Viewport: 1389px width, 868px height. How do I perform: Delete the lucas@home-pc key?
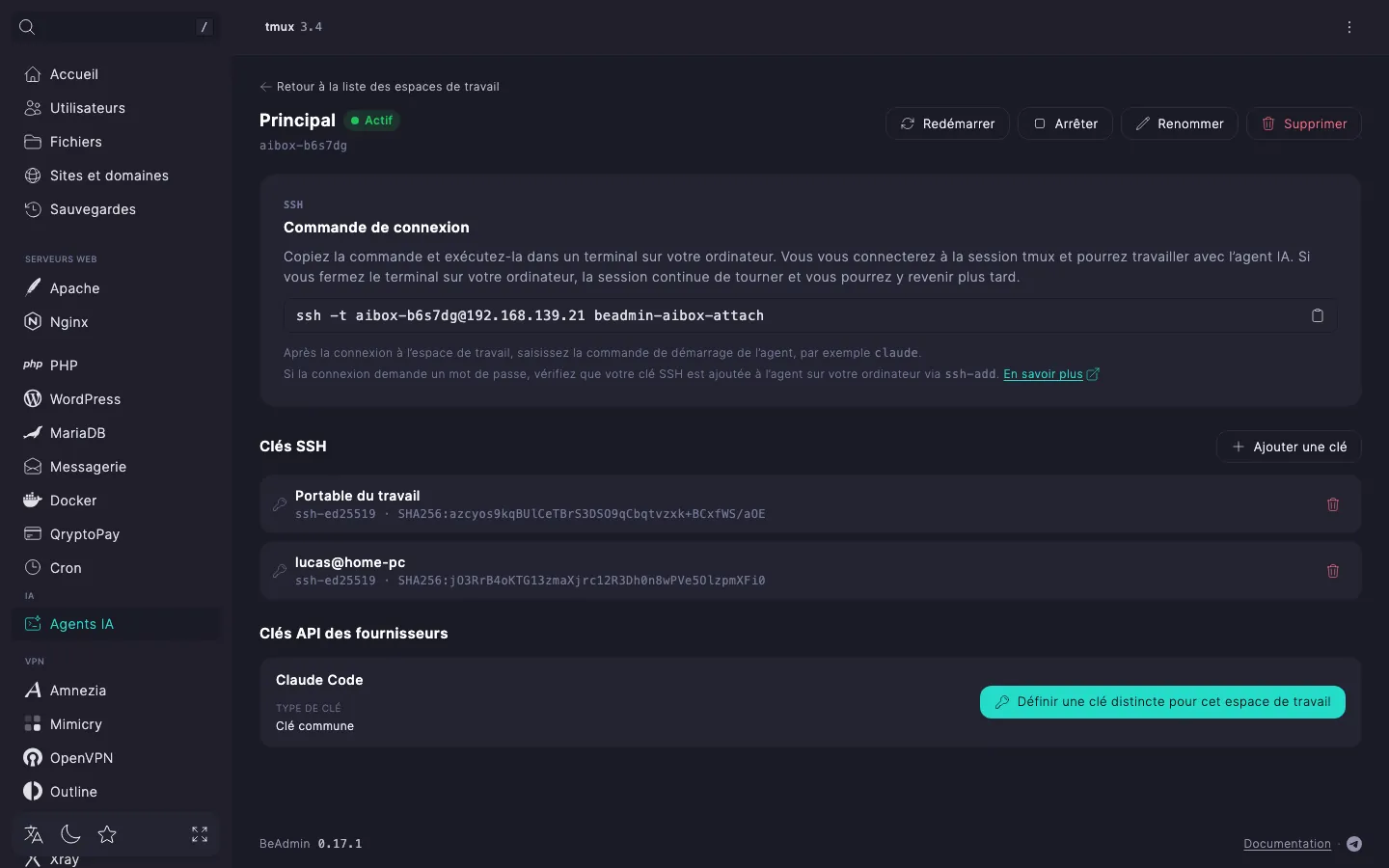coord(1333,571)
